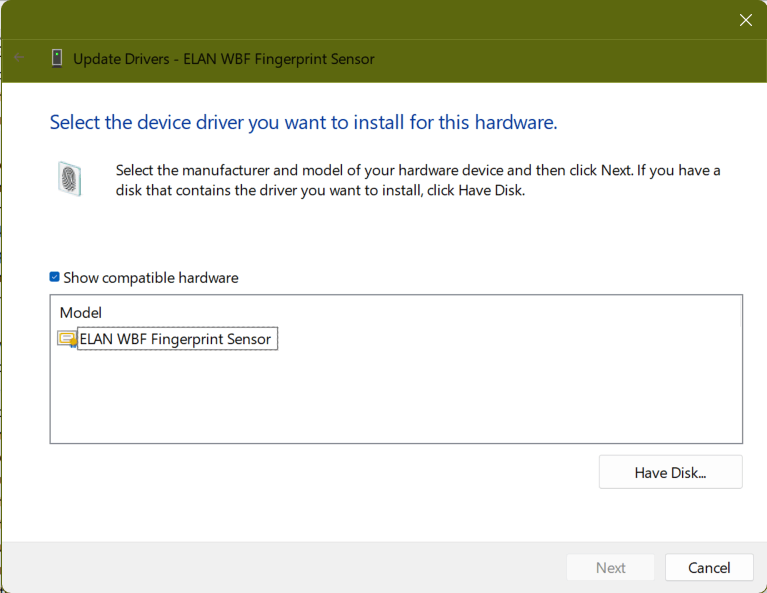The width and height of the screenshot is (767, 593).
Task: Close the Update Drivers window
Action: point(745,20)
